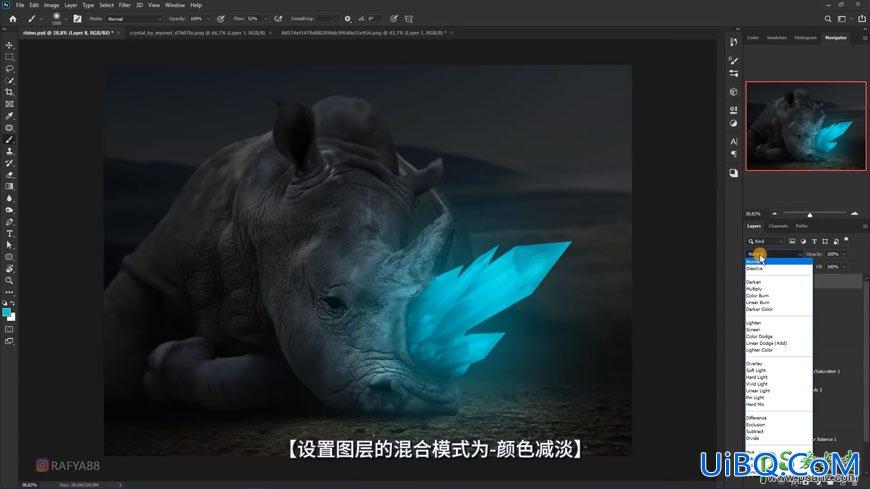Open the Character panel icon in dock
The image size is (870, 489).
tap(734, 142)
